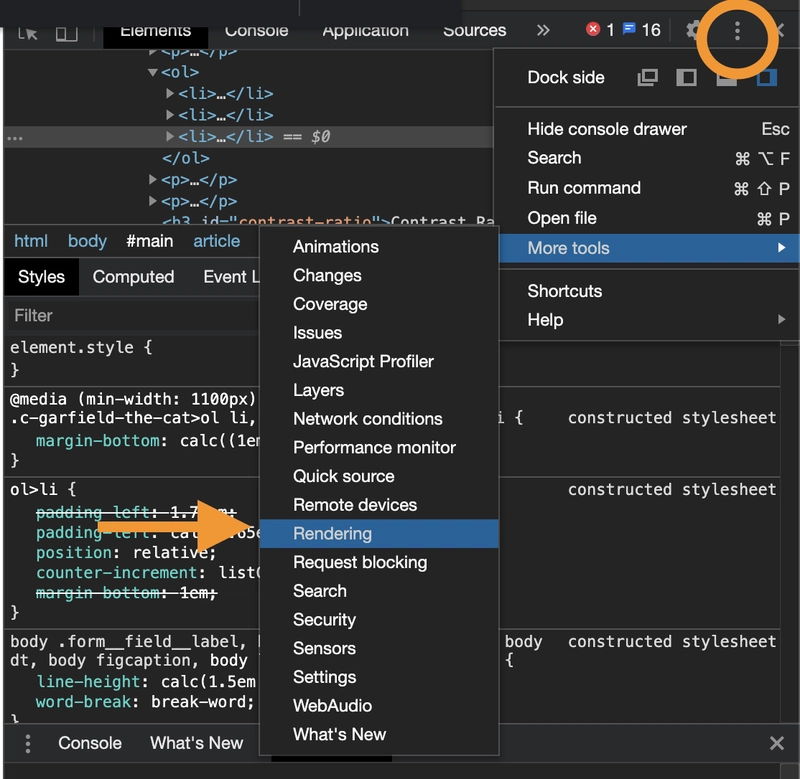The image size is (800, 779).
Task: Dock DevTools to the left side
Action: [686, 78]
